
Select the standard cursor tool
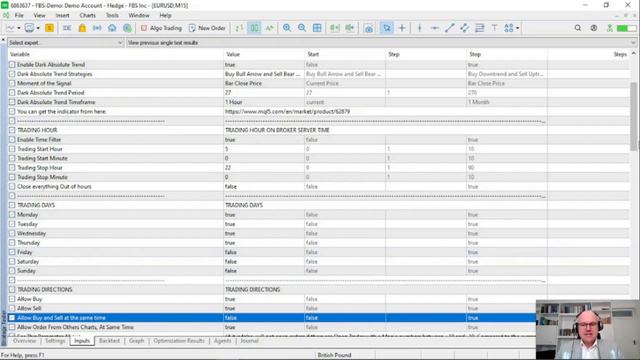pos(387,28)
